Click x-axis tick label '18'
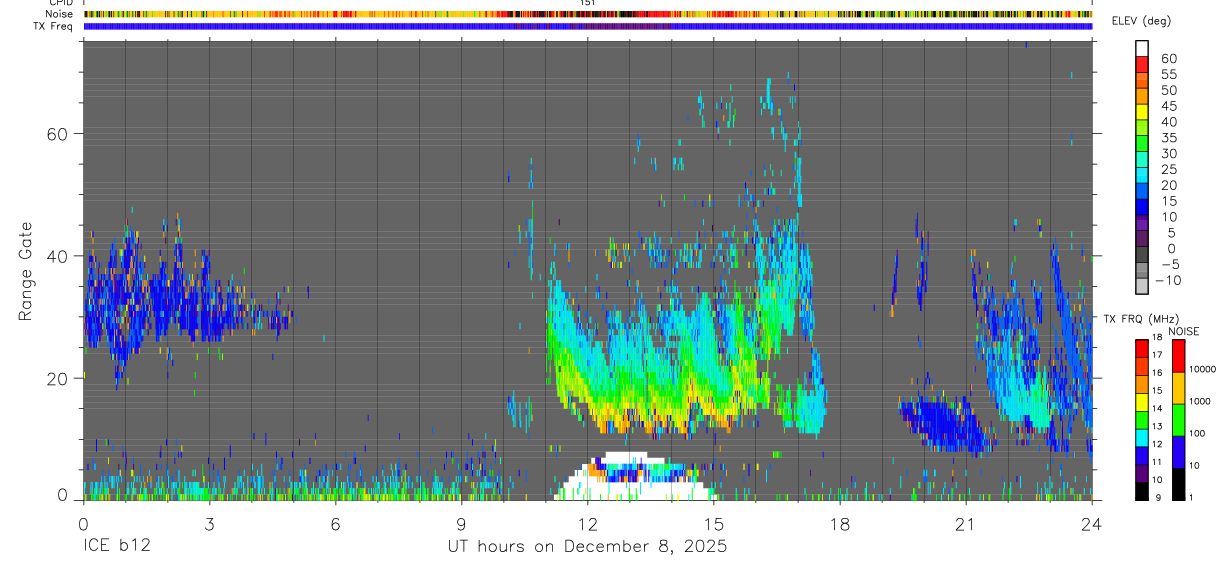The image size is (1228, 567). point(839,523)
